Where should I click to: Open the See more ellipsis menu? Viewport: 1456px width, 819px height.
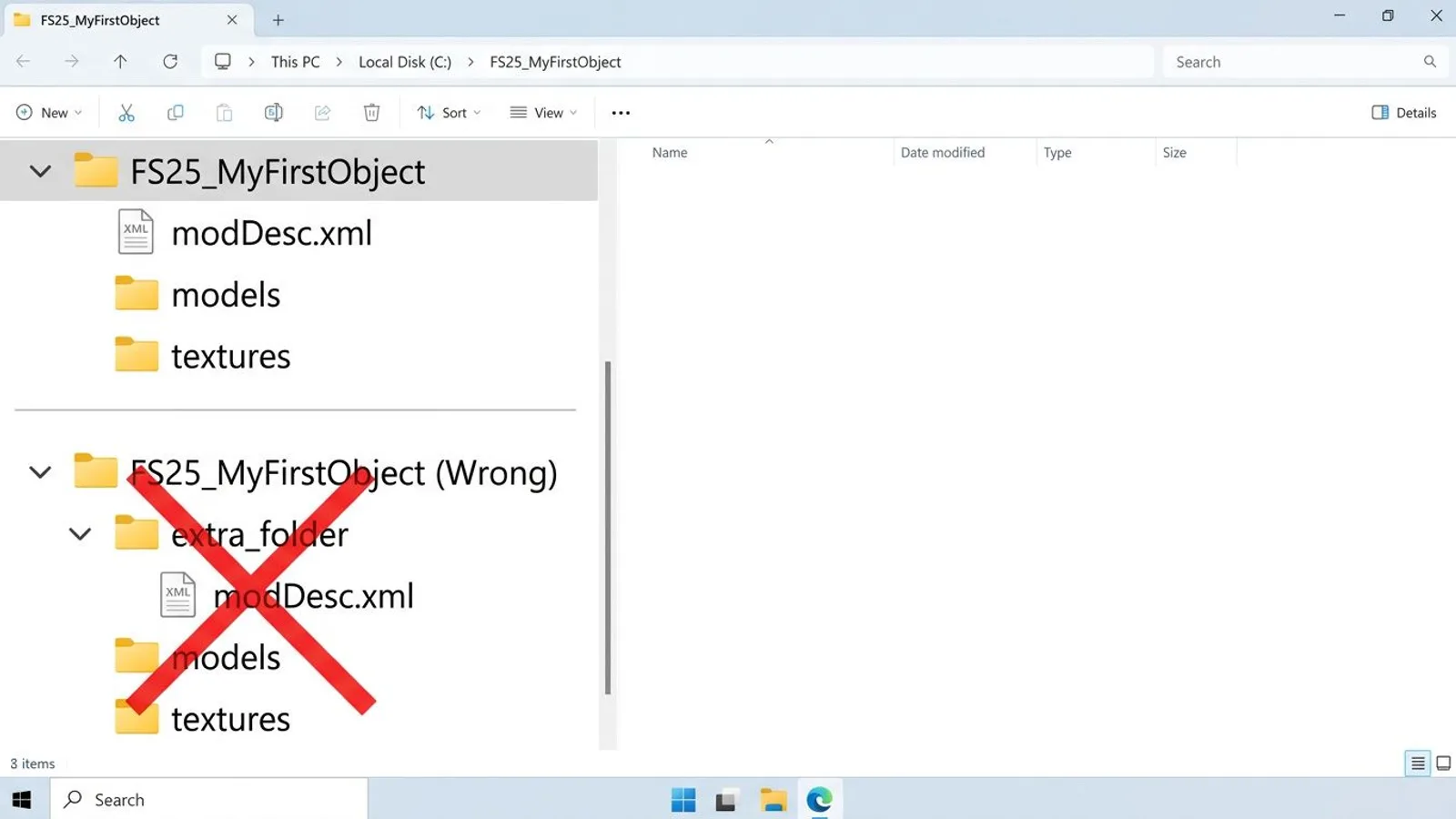click(x=621, y=113)
